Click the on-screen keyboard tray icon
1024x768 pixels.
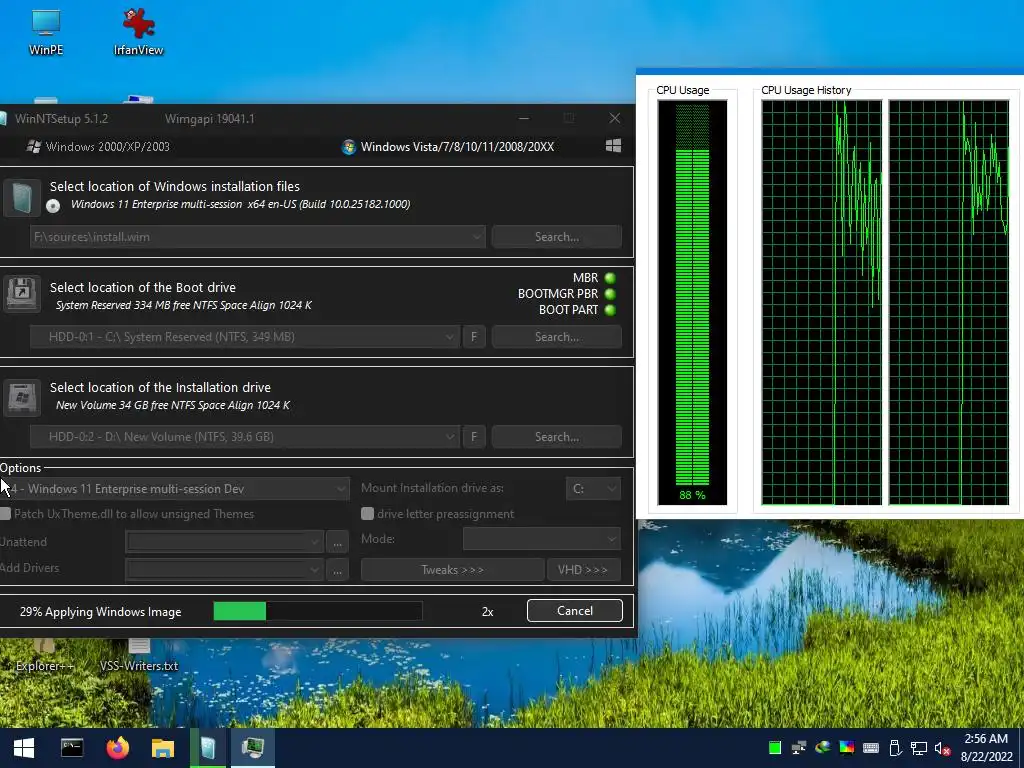871,748
